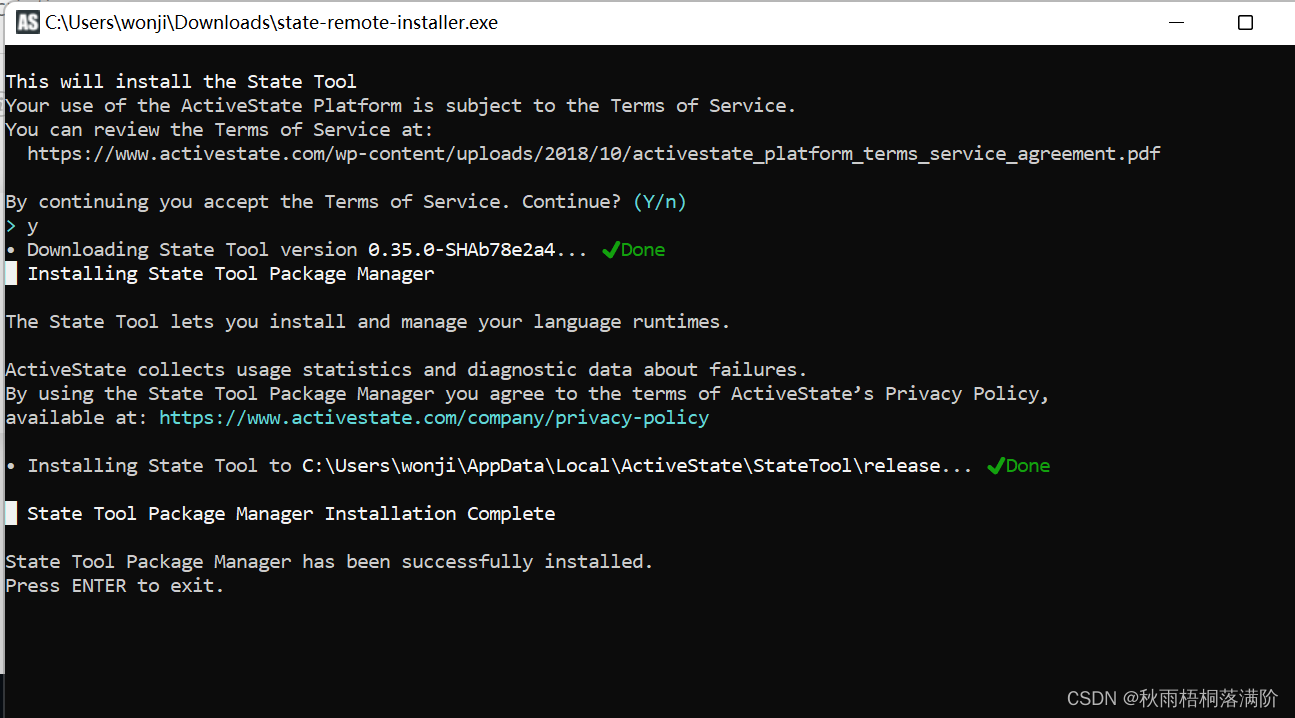Maximize the installer console window
Viewport: 1295px width, 718px height.
[x=1245, y=22]
